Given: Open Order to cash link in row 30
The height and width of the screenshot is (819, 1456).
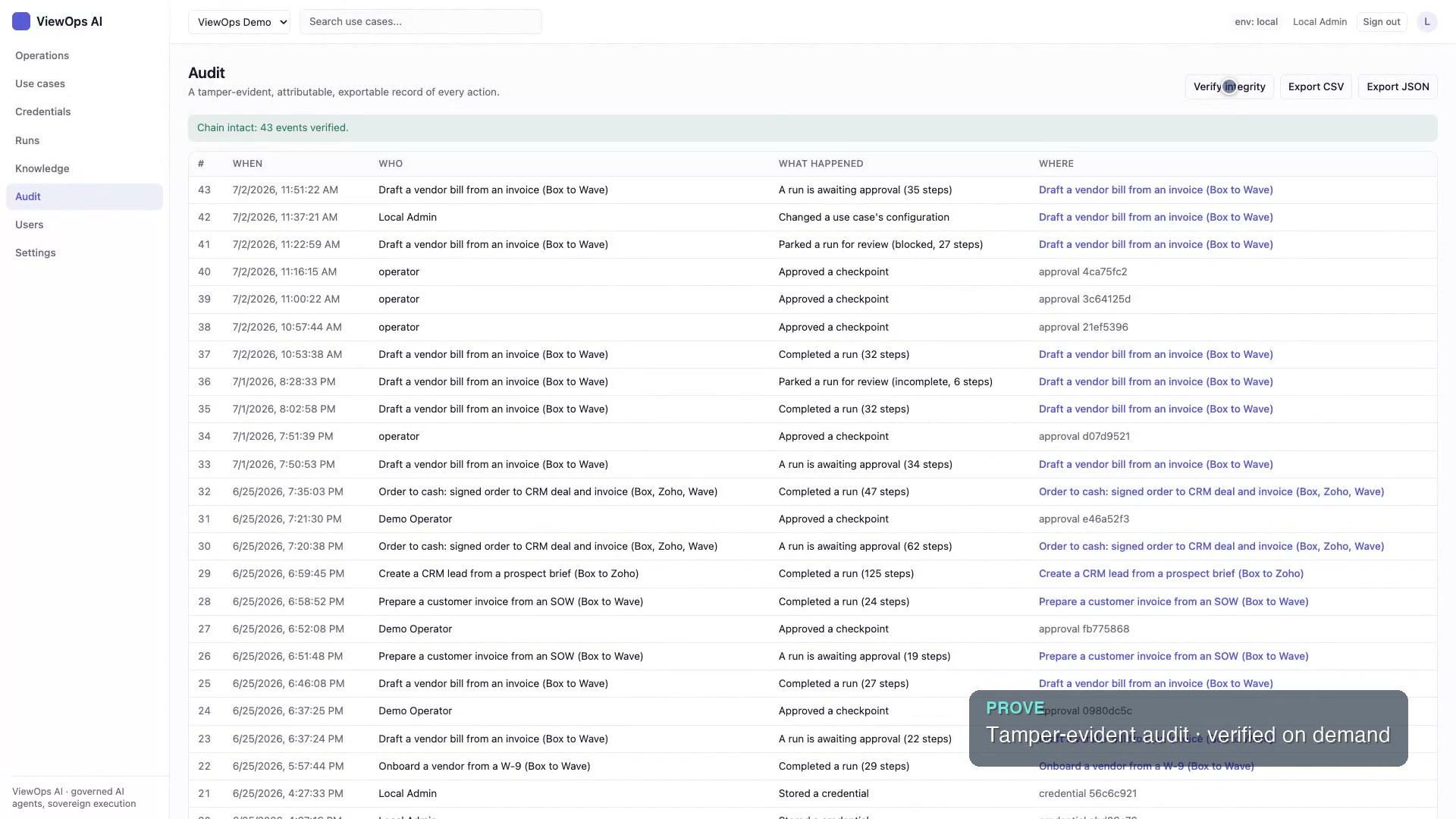Looking at the screenshot, I should point(1211,546).
